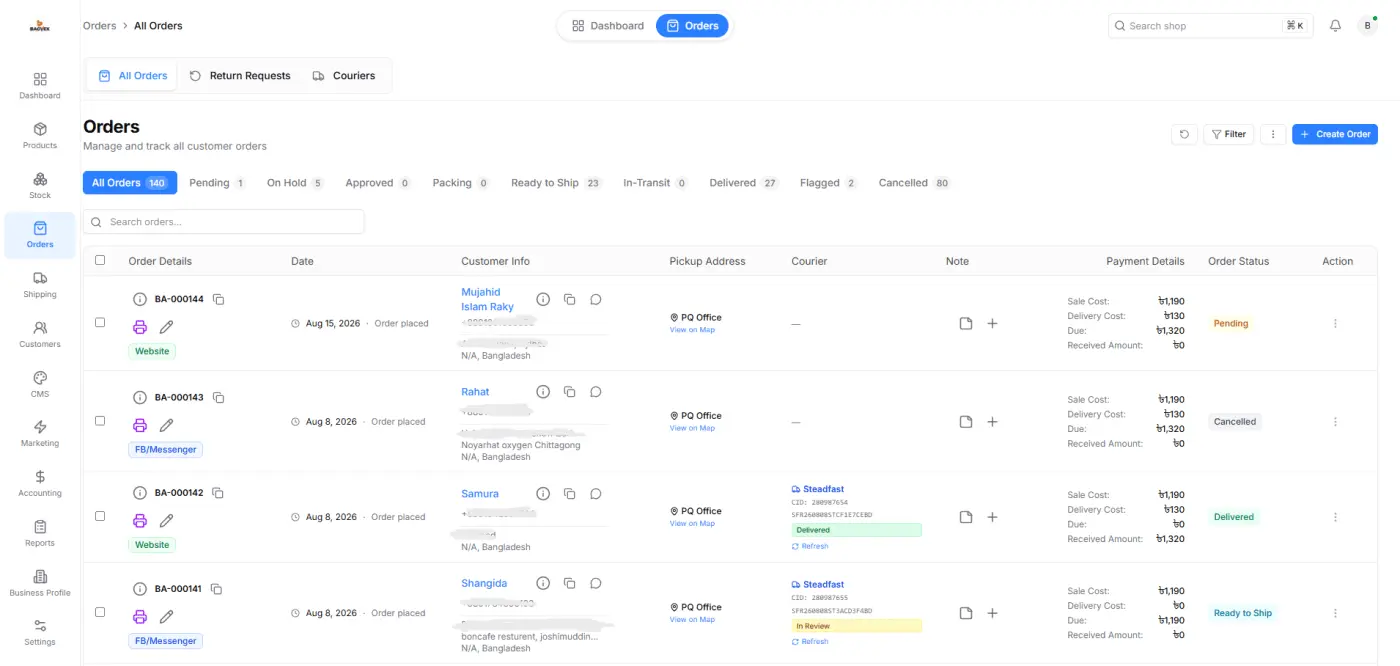
Task: Open message icon for Mujahid Islam Raky
Action: coord(595,299)
